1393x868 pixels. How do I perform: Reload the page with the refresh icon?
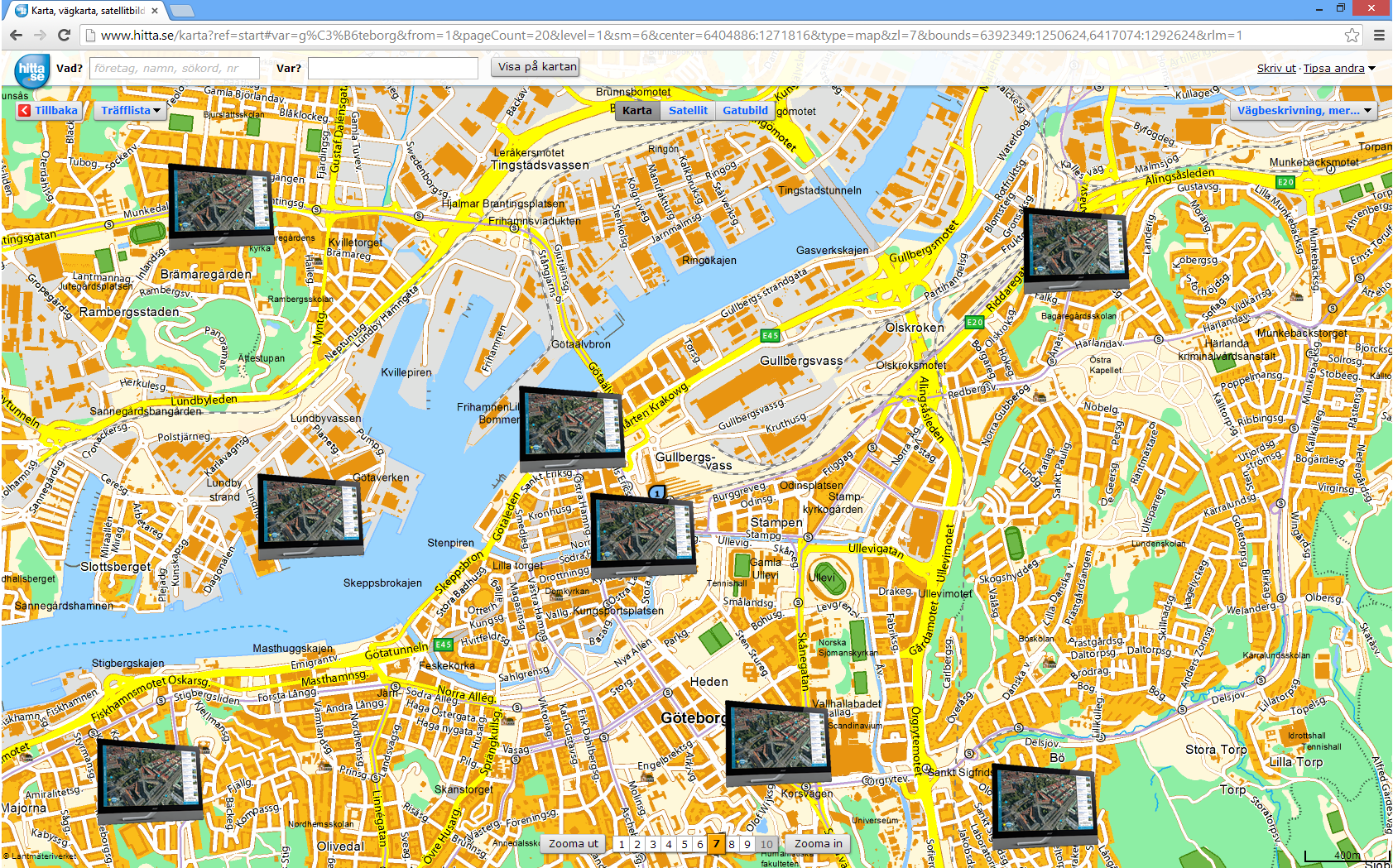click(64, 35)
